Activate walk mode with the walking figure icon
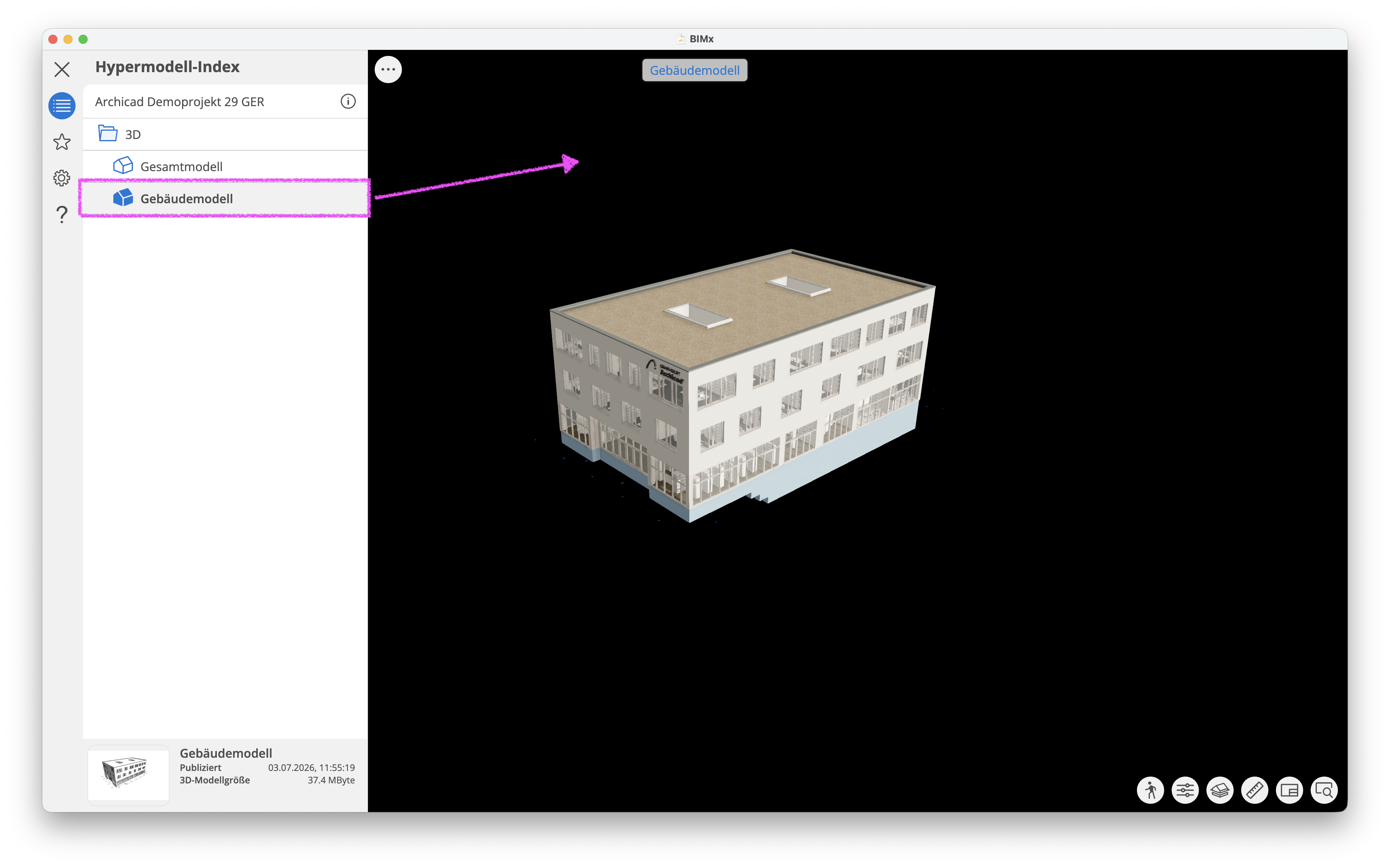This screenshot has width=1390, height=868. coord(1150,791)
